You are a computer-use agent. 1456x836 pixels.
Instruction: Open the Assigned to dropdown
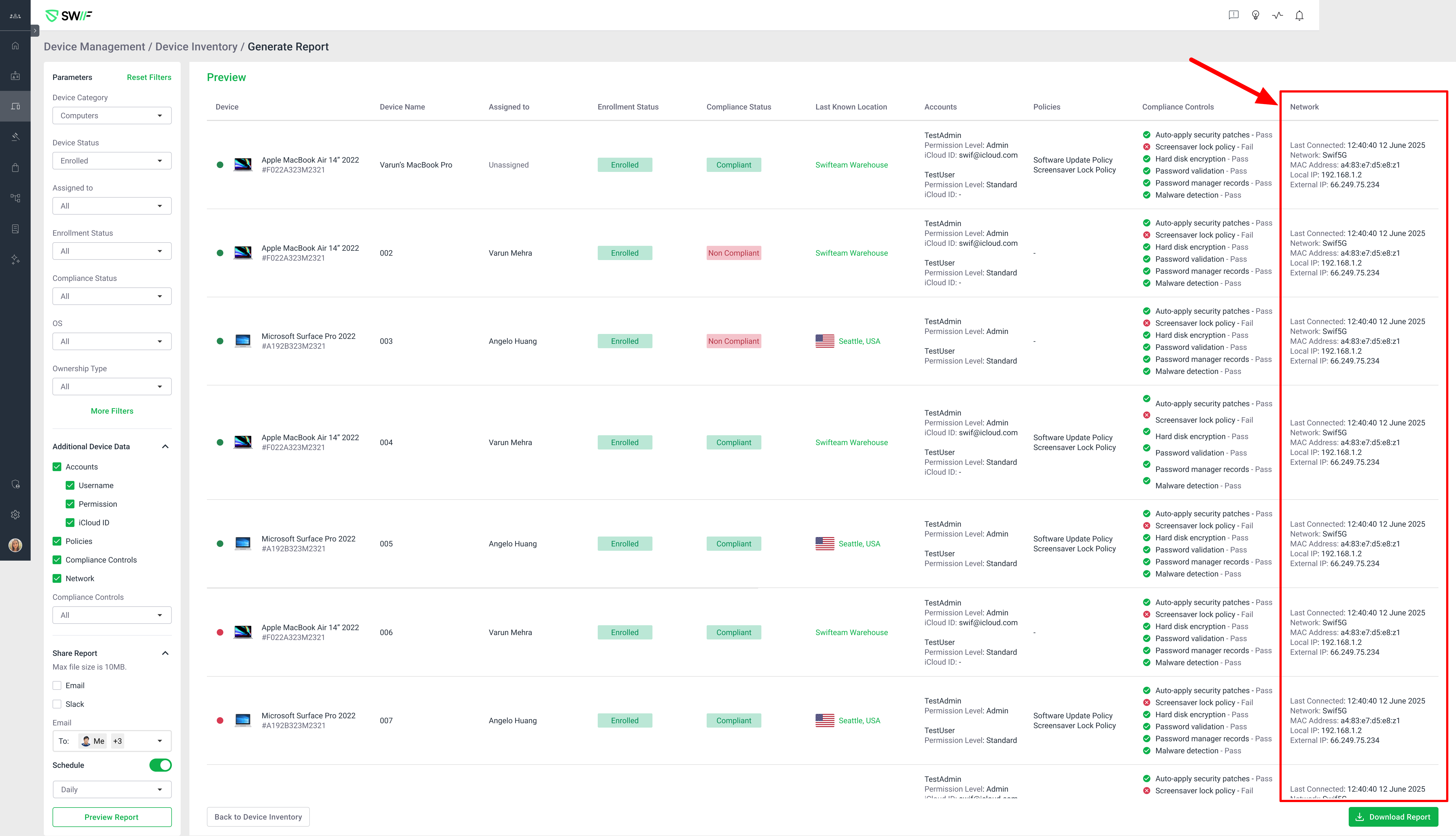(x=112, y=206)
